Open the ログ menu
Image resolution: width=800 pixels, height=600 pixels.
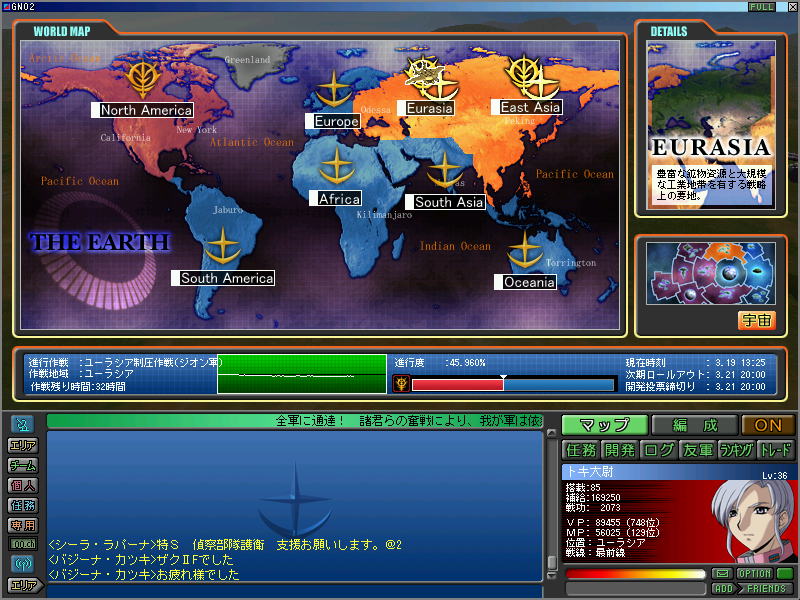[x=658, y=450]
